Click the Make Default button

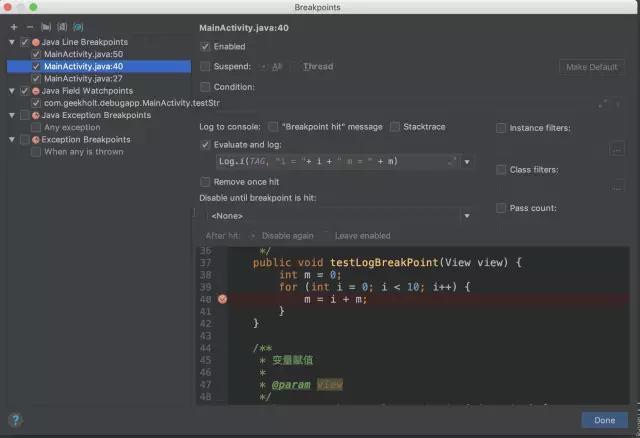(591, 67)
